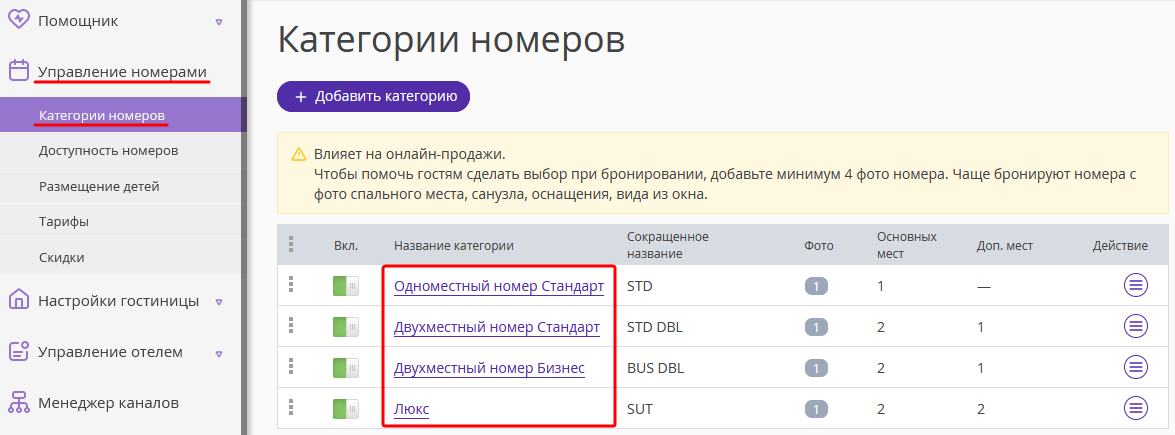Click the Основных мест column header
The height and width of the screenshot is (435, 1175).
point(907,245)
